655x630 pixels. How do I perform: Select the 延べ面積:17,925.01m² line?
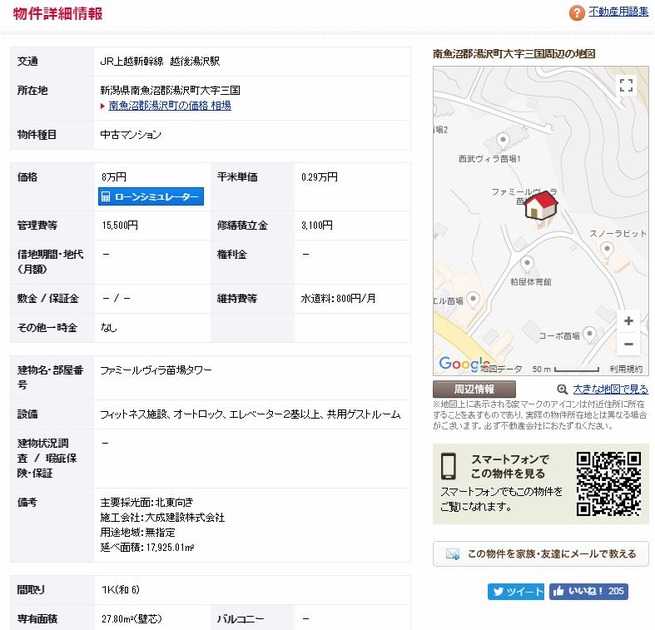point(147,547)
